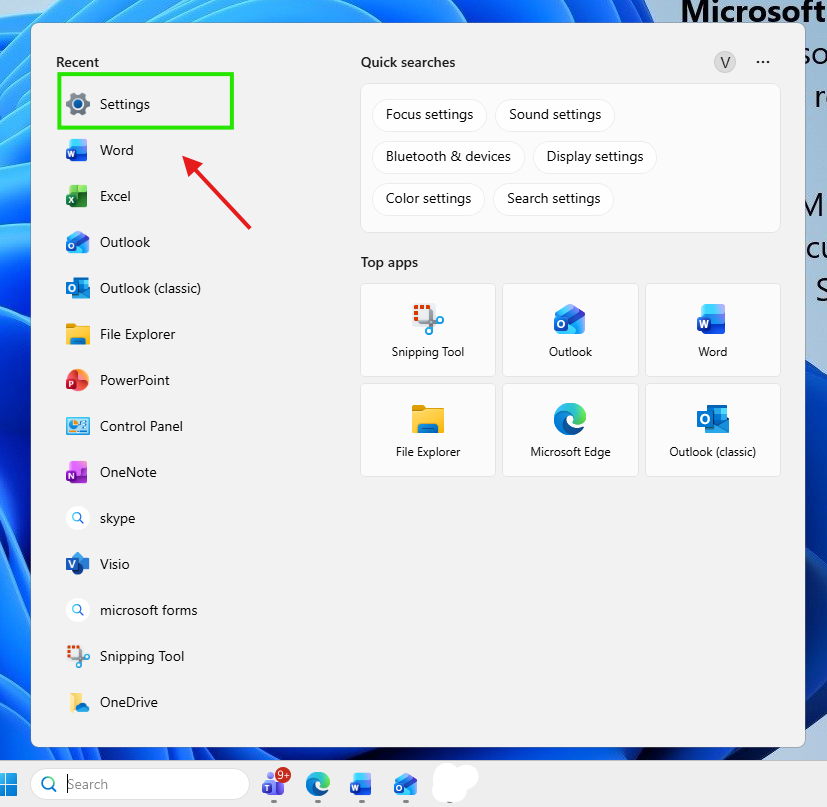Launch Outlook from Top apps
827x807 pixels.
[x=570, y=330]
